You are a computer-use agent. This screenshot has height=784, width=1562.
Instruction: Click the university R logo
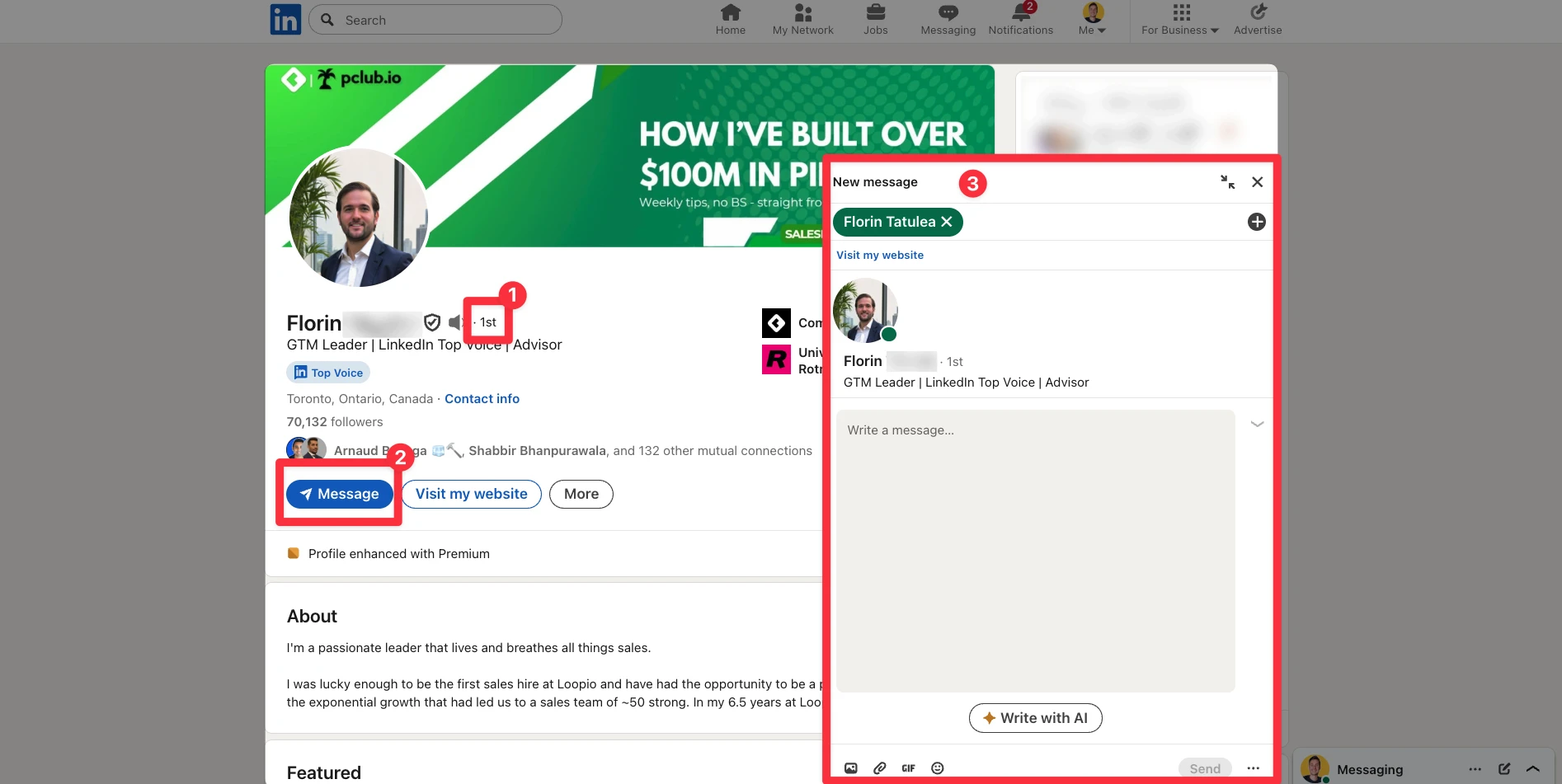tap(776, 359)
